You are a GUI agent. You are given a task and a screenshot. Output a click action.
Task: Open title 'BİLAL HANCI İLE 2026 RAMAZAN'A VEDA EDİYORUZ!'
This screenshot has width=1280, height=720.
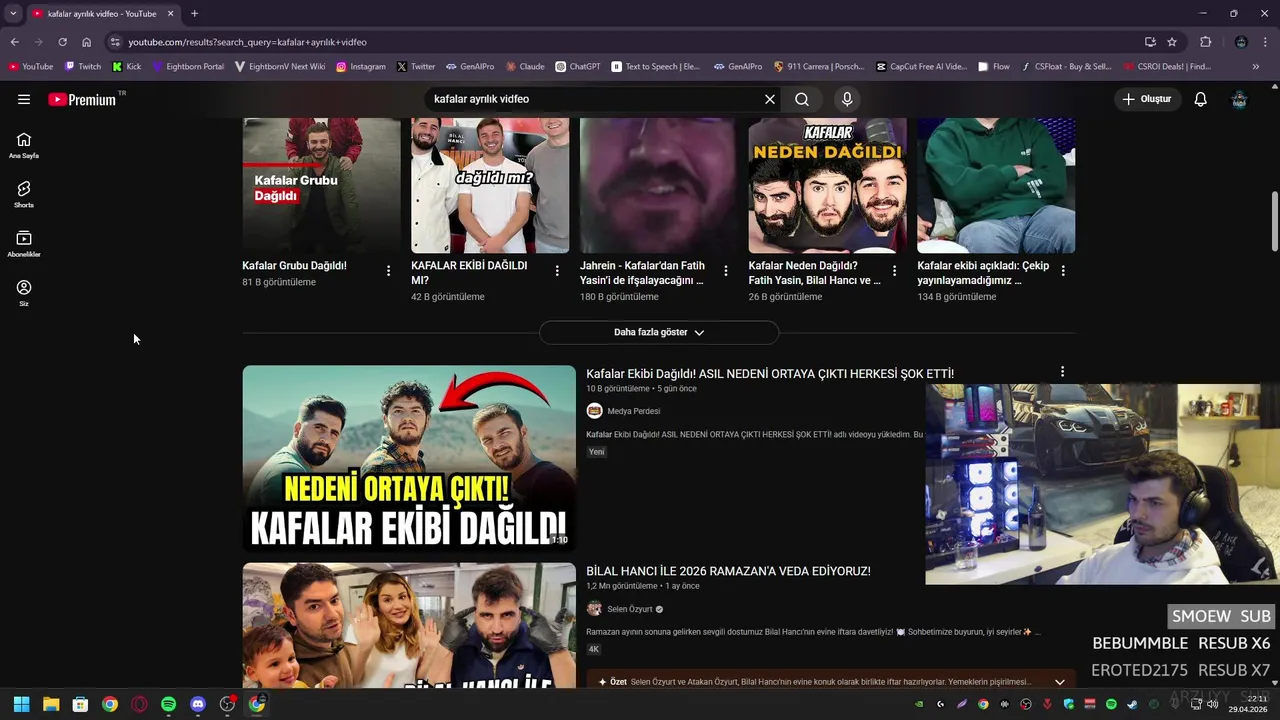pyautogui.click(x=728, y=571)
